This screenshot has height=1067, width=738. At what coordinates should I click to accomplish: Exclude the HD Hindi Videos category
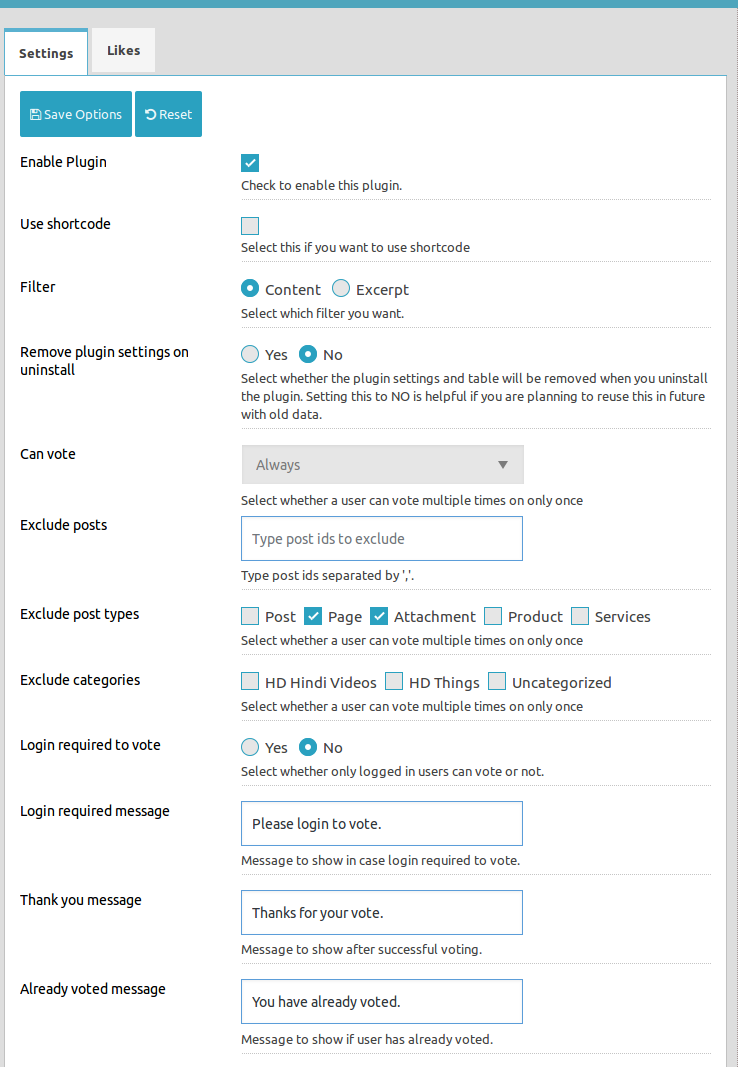tap(250, 681)
